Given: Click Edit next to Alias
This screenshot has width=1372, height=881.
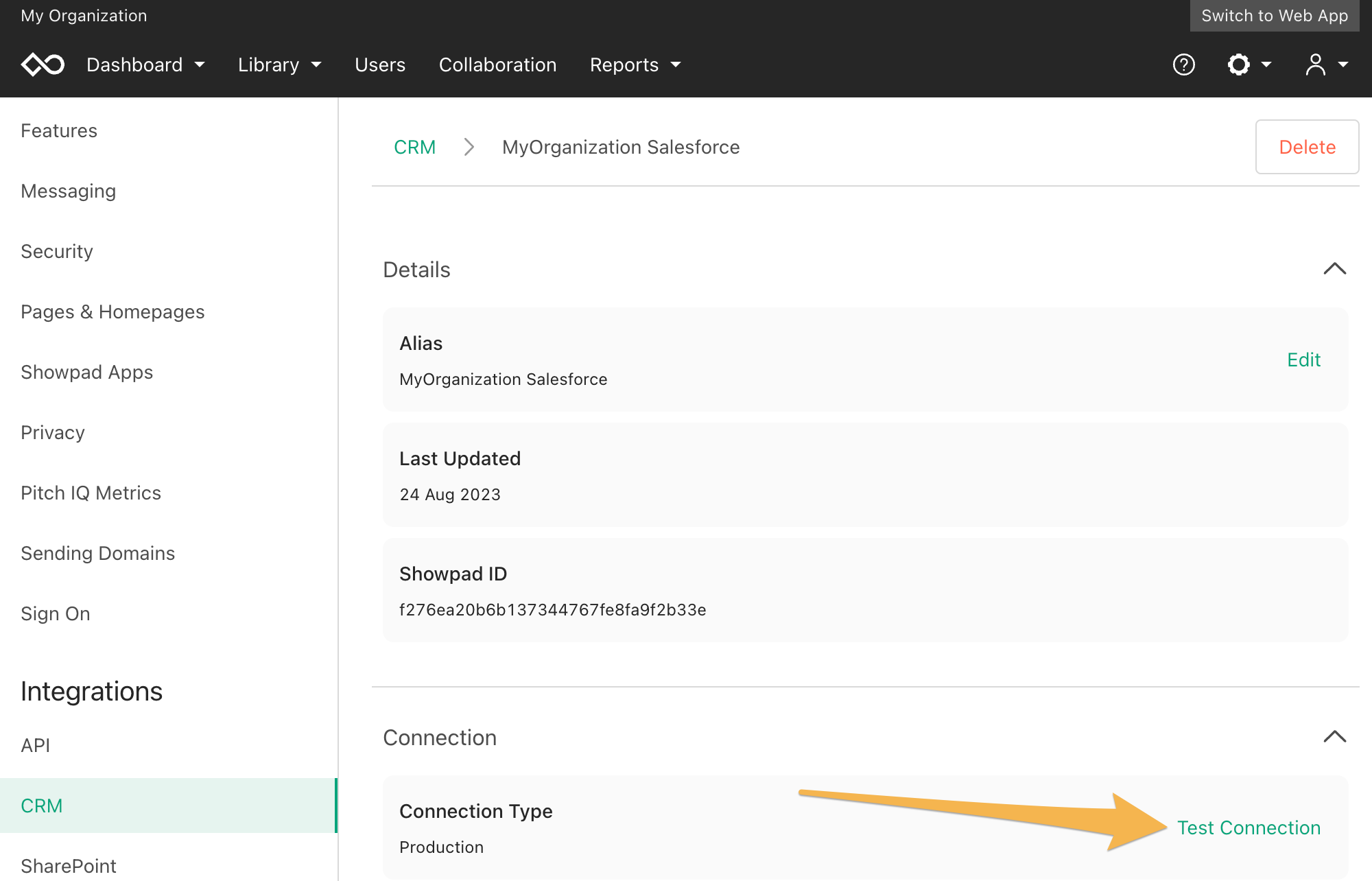Looking at the screenshot, I should click(1304, 360).
